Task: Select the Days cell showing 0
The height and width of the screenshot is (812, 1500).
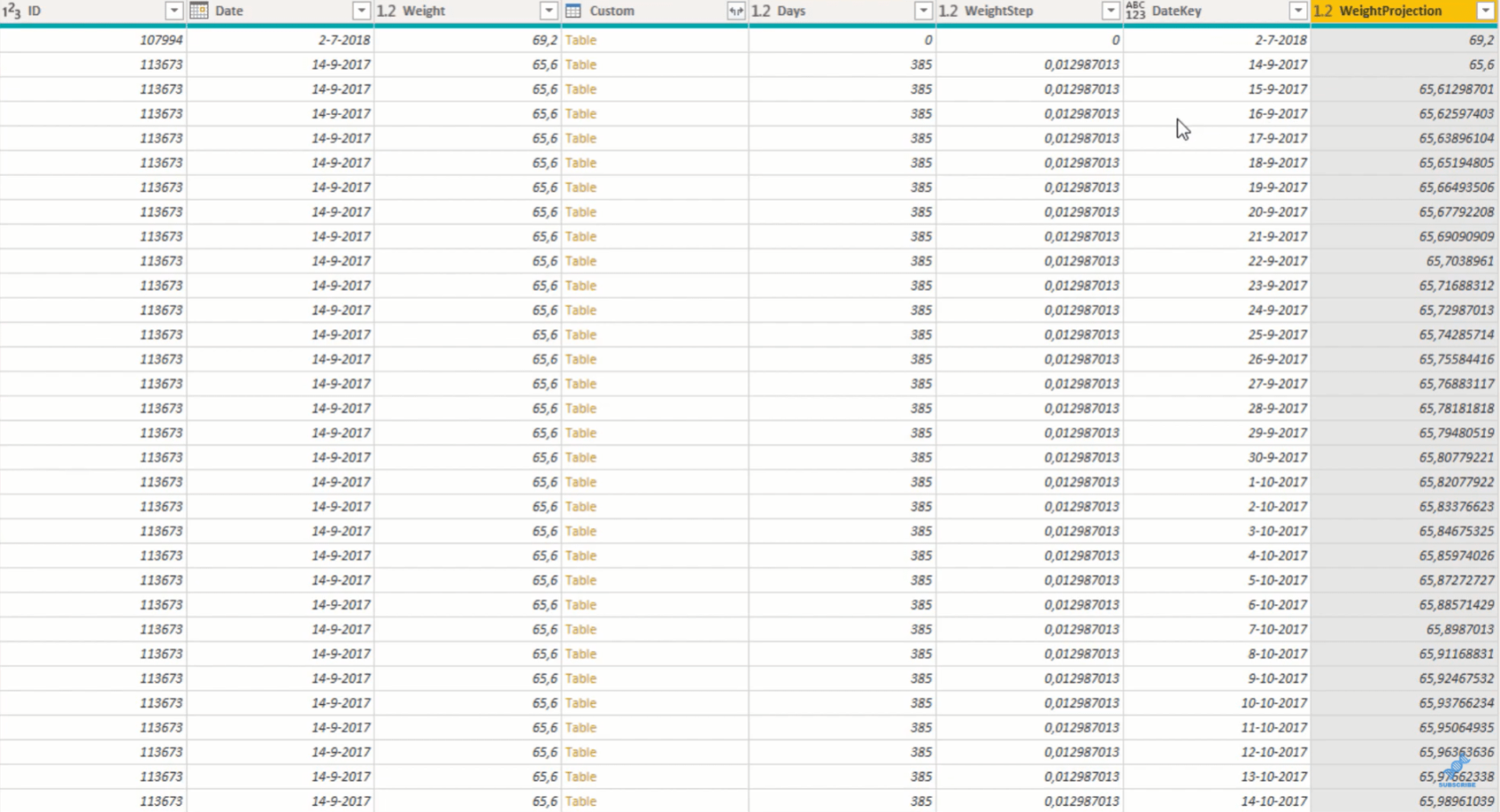Action: pyautogui.click(x=842, y=40)
